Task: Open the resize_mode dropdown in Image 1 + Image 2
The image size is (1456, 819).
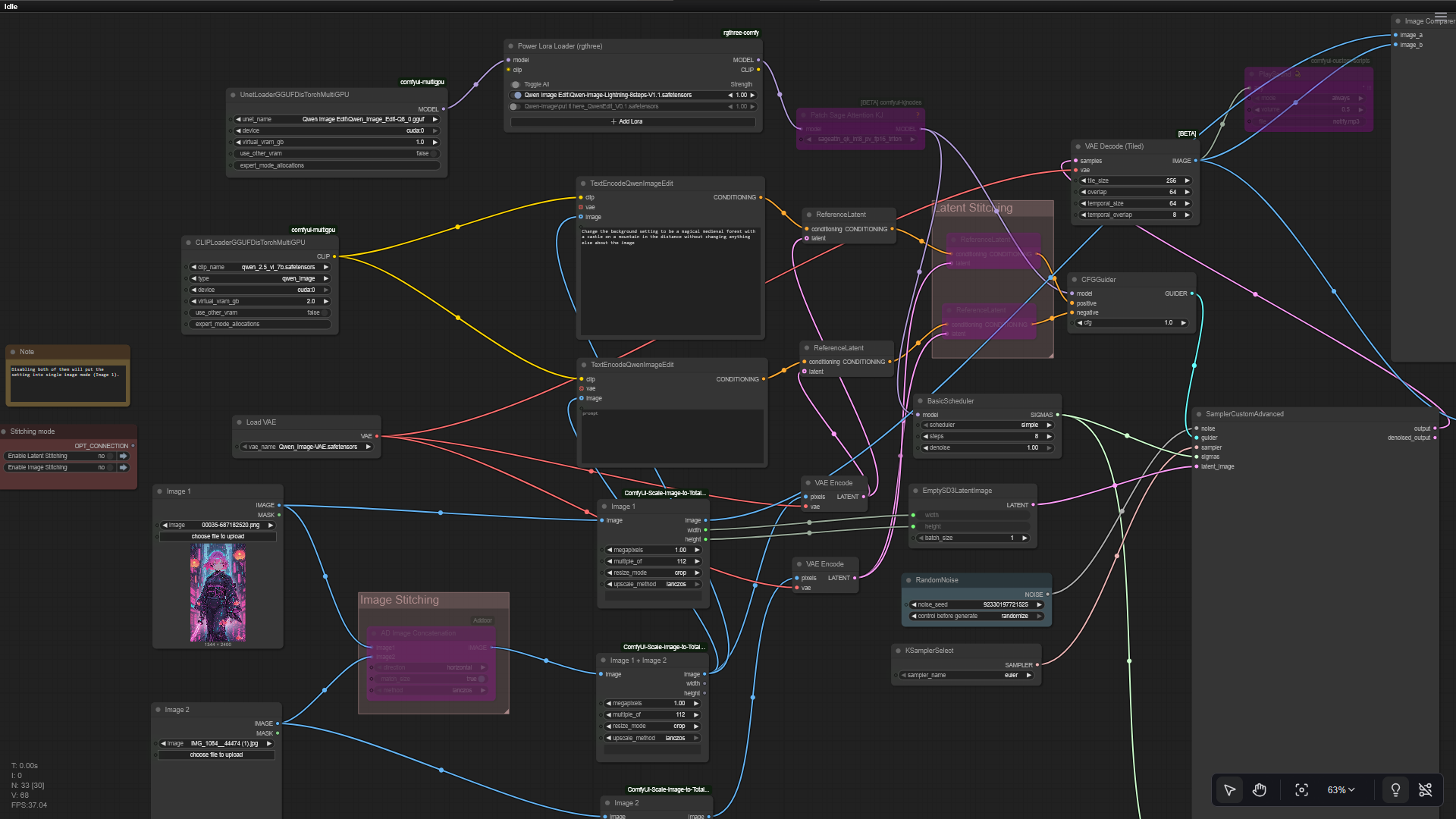Action: (652, 726)
